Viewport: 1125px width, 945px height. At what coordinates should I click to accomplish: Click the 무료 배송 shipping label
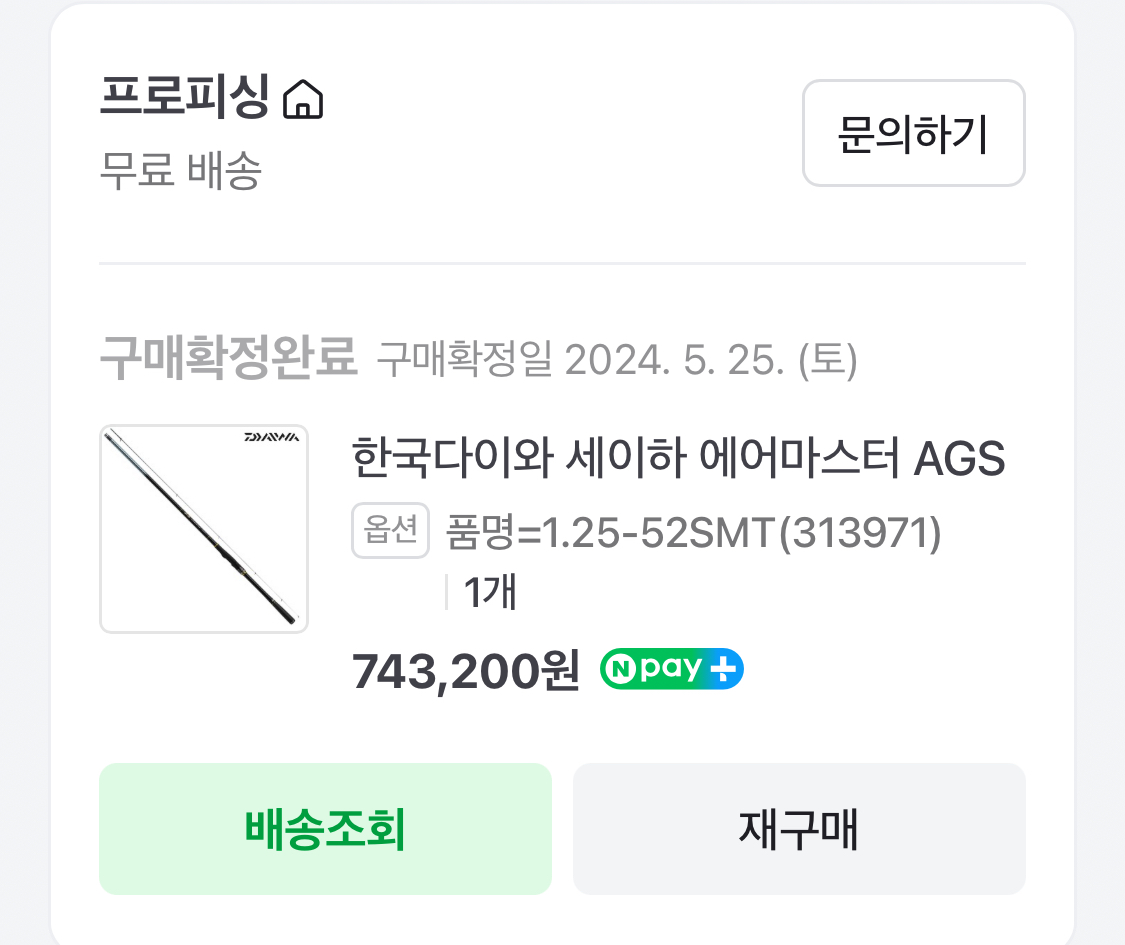pyautogui.click(x=181, y=171)
